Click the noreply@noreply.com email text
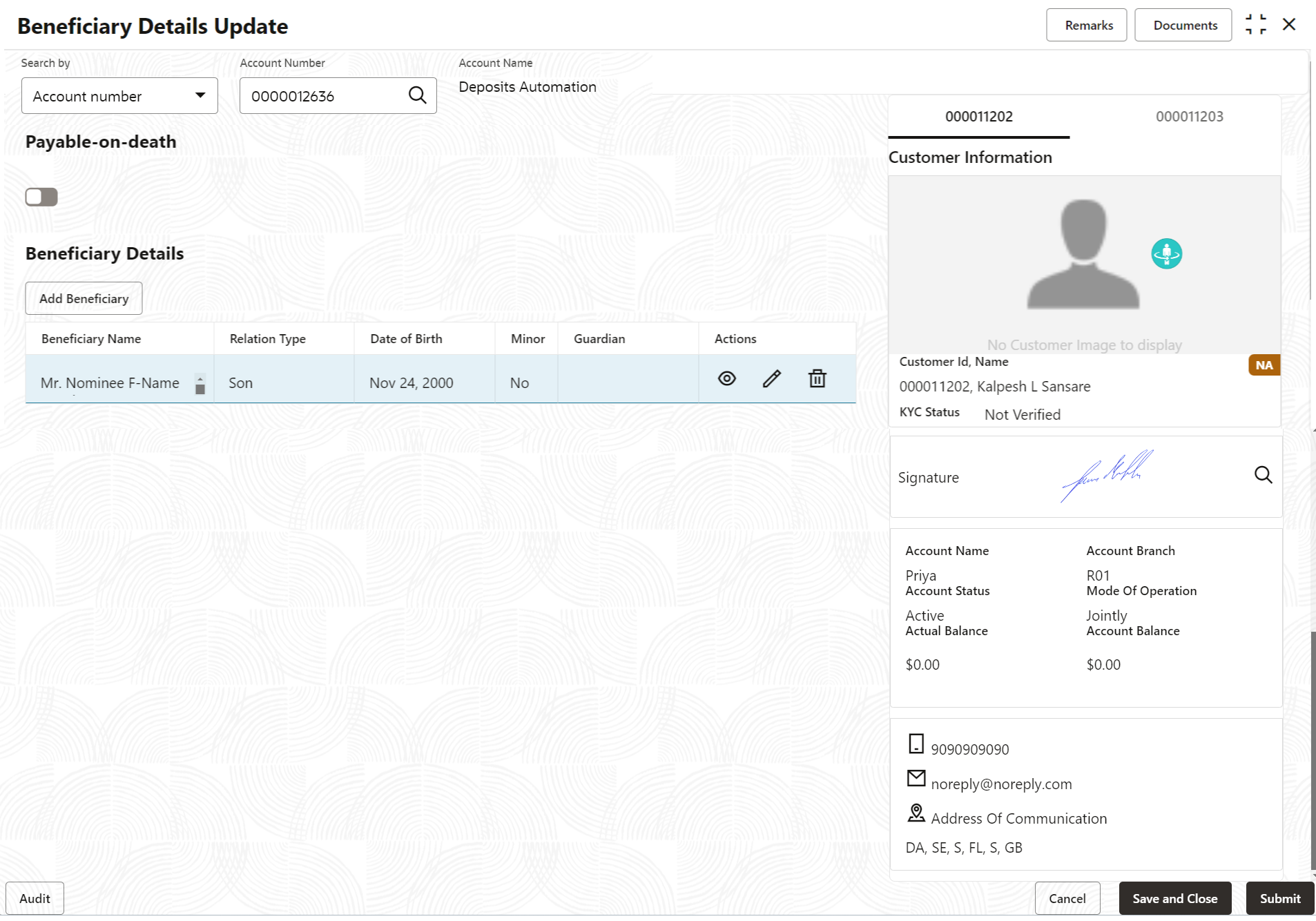The height and width of the screenshot is (921, 1316). tap(1001, 784)
